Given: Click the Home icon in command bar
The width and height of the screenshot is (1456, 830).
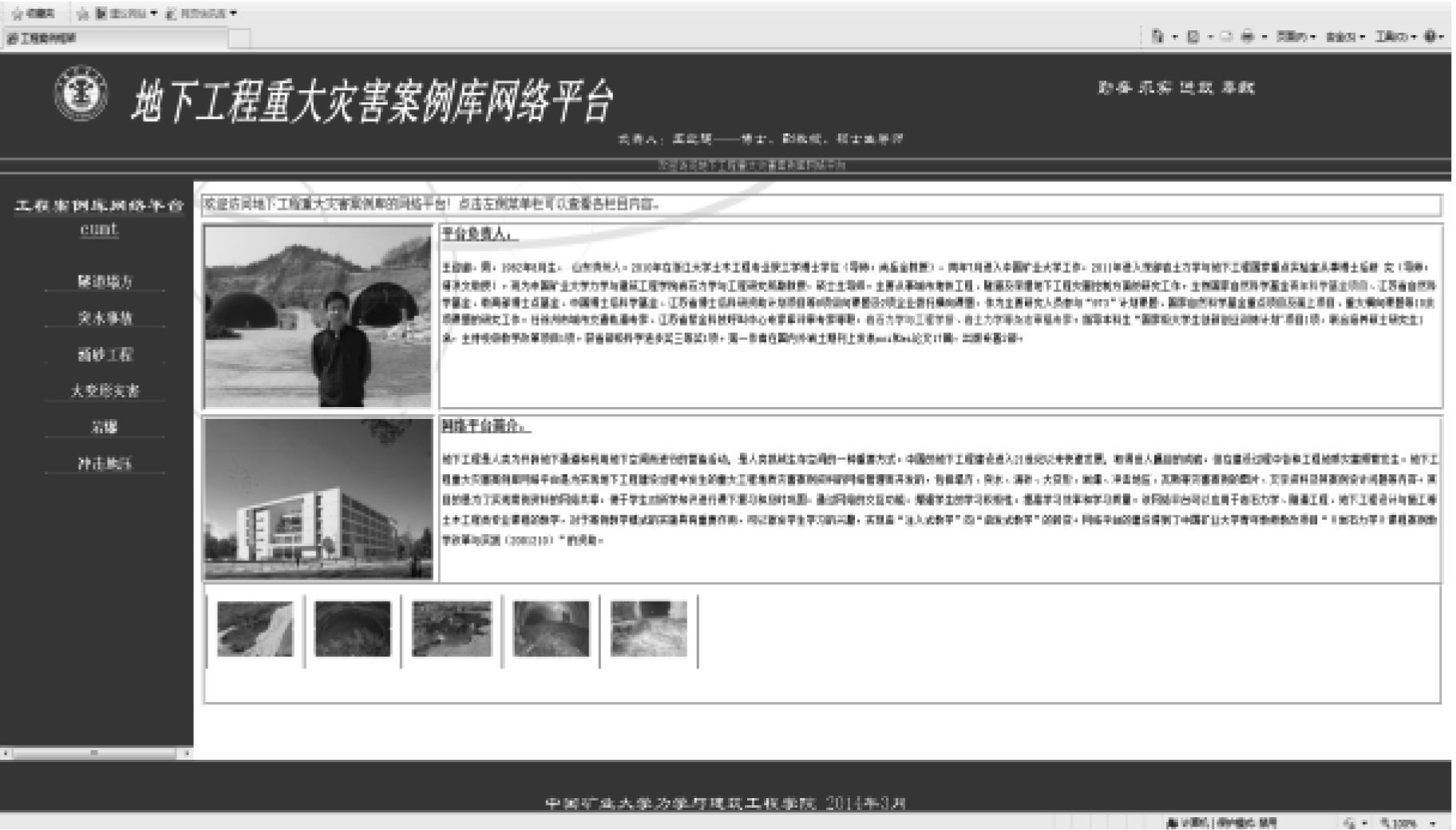Looking at the screenshot, I should (x=1157, y=37).
